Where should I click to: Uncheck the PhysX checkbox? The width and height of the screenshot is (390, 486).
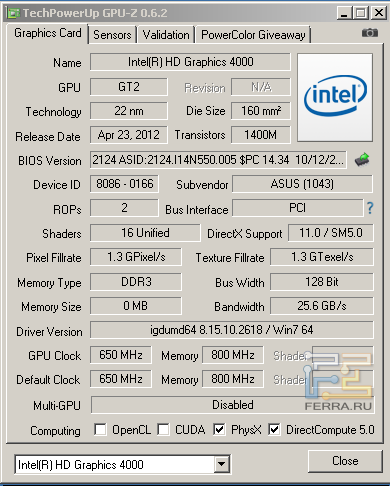[219, 429]
